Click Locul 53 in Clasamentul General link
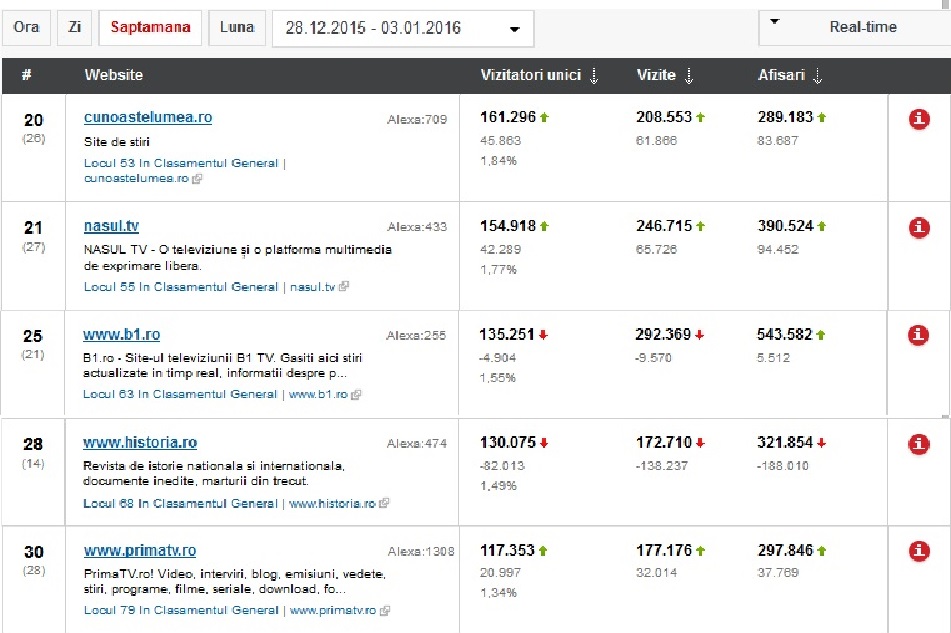Image resolution: width=951 pixels, height=633 pixels. point(181,163)
